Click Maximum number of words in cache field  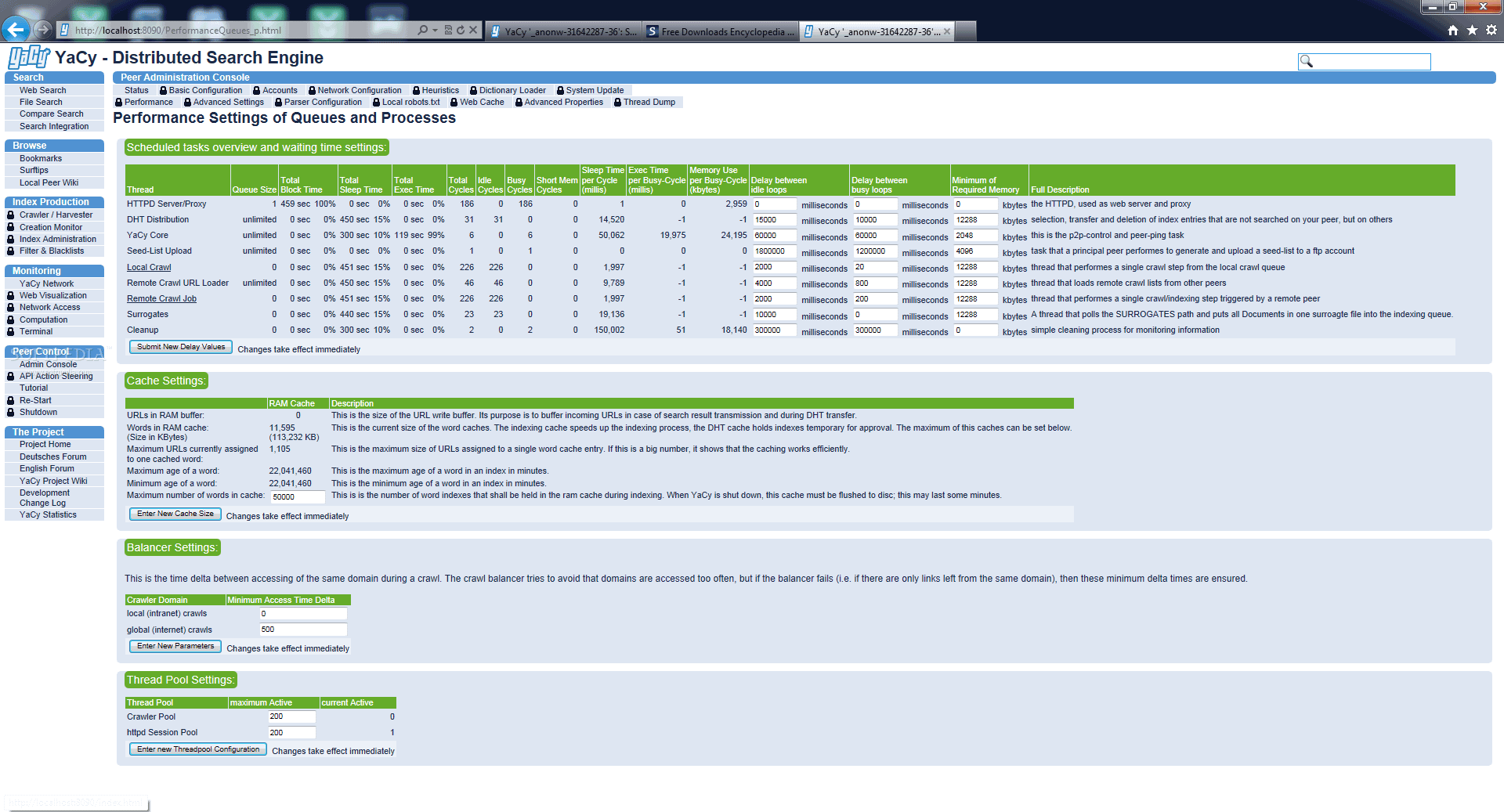pos(297,497)
